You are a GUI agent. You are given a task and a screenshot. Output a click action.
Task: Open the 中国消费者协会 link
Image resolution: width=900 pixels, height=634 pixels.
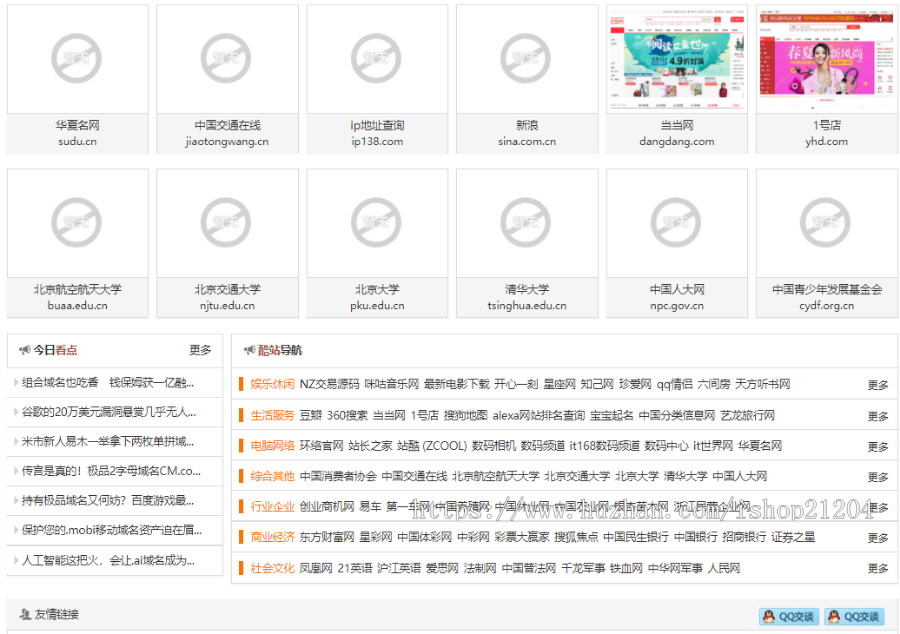(x=338, y=476)
